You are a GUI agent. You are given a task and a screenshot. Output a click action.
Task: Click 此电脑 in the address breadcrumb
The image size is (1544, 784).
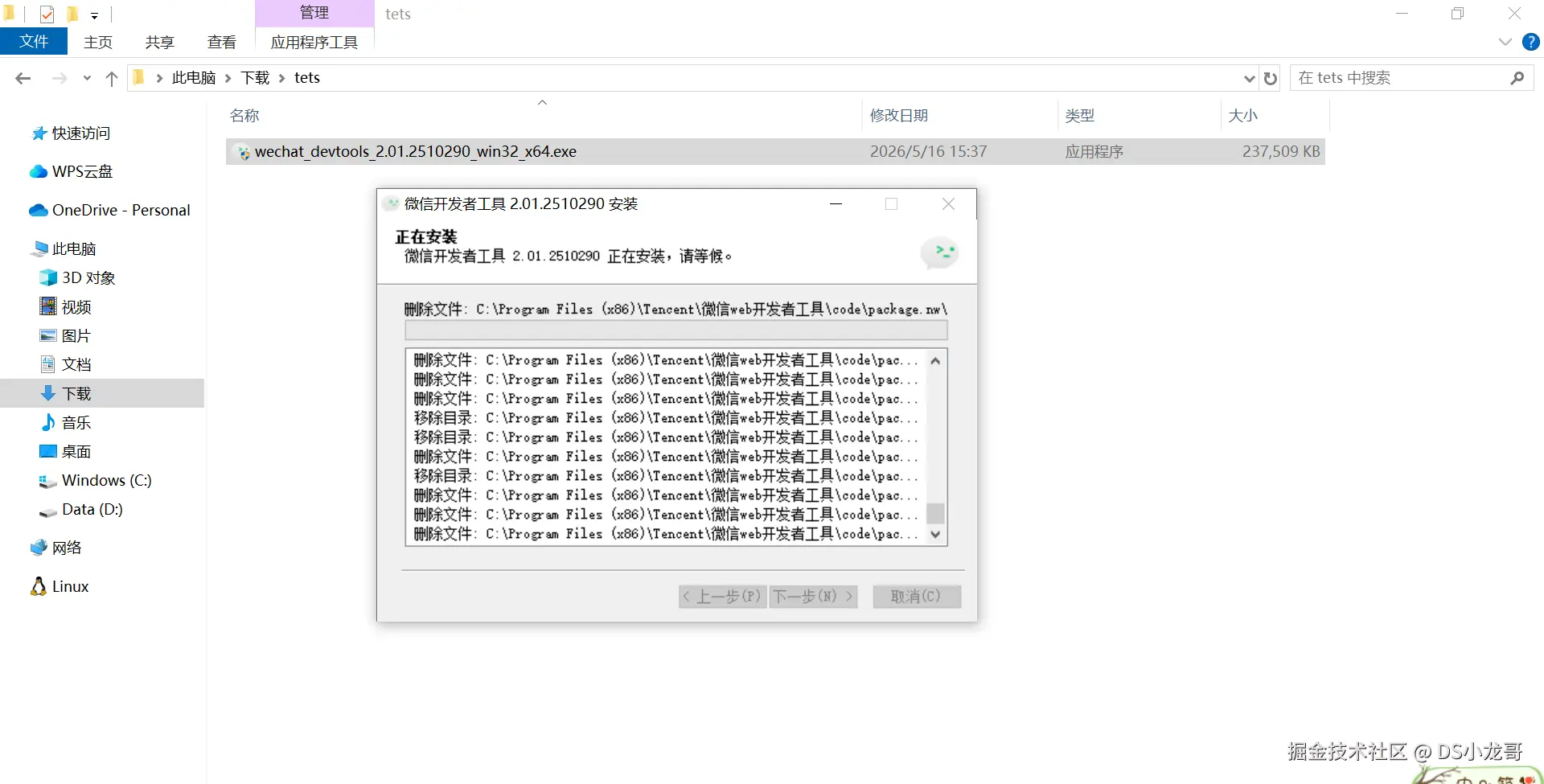click(194, 78)
